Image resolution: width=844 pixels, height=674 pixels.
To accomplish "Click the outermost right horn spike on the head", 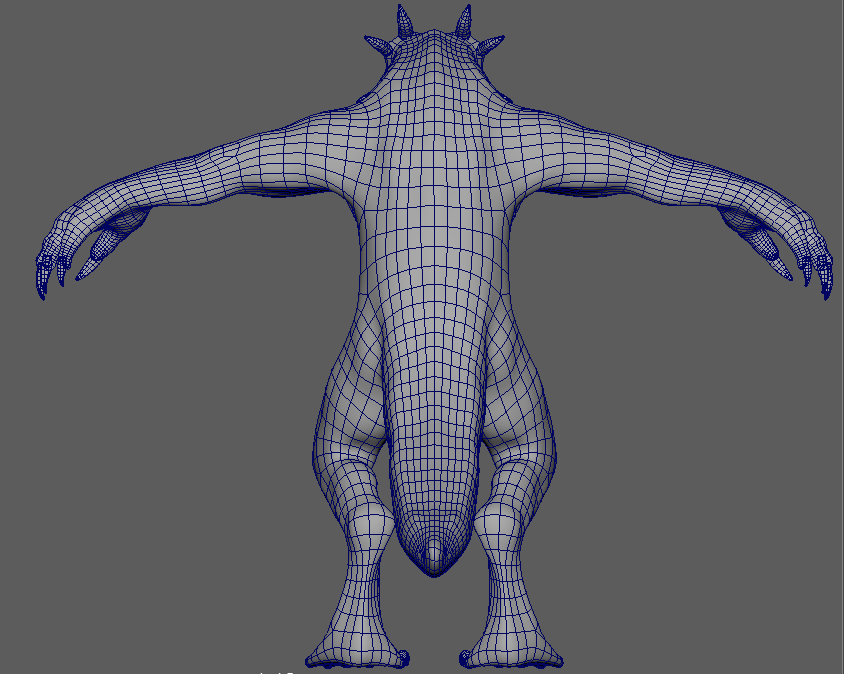I will [x=488, y=46].
